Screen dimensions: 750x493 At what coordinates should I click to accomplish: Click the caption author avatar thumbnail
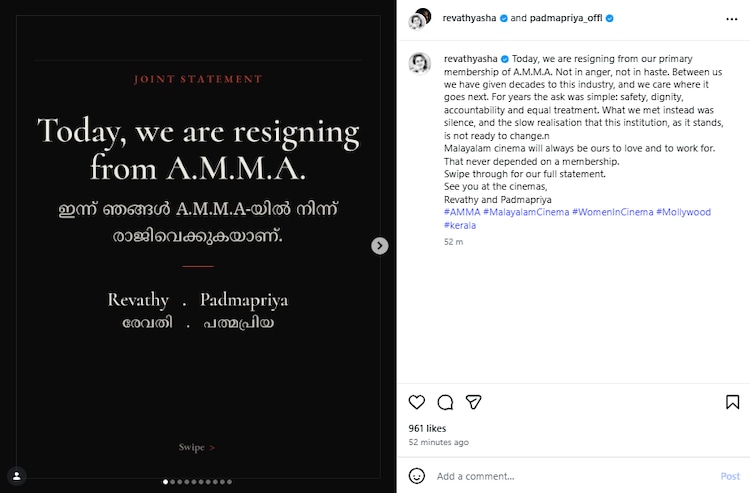[419, 64]
